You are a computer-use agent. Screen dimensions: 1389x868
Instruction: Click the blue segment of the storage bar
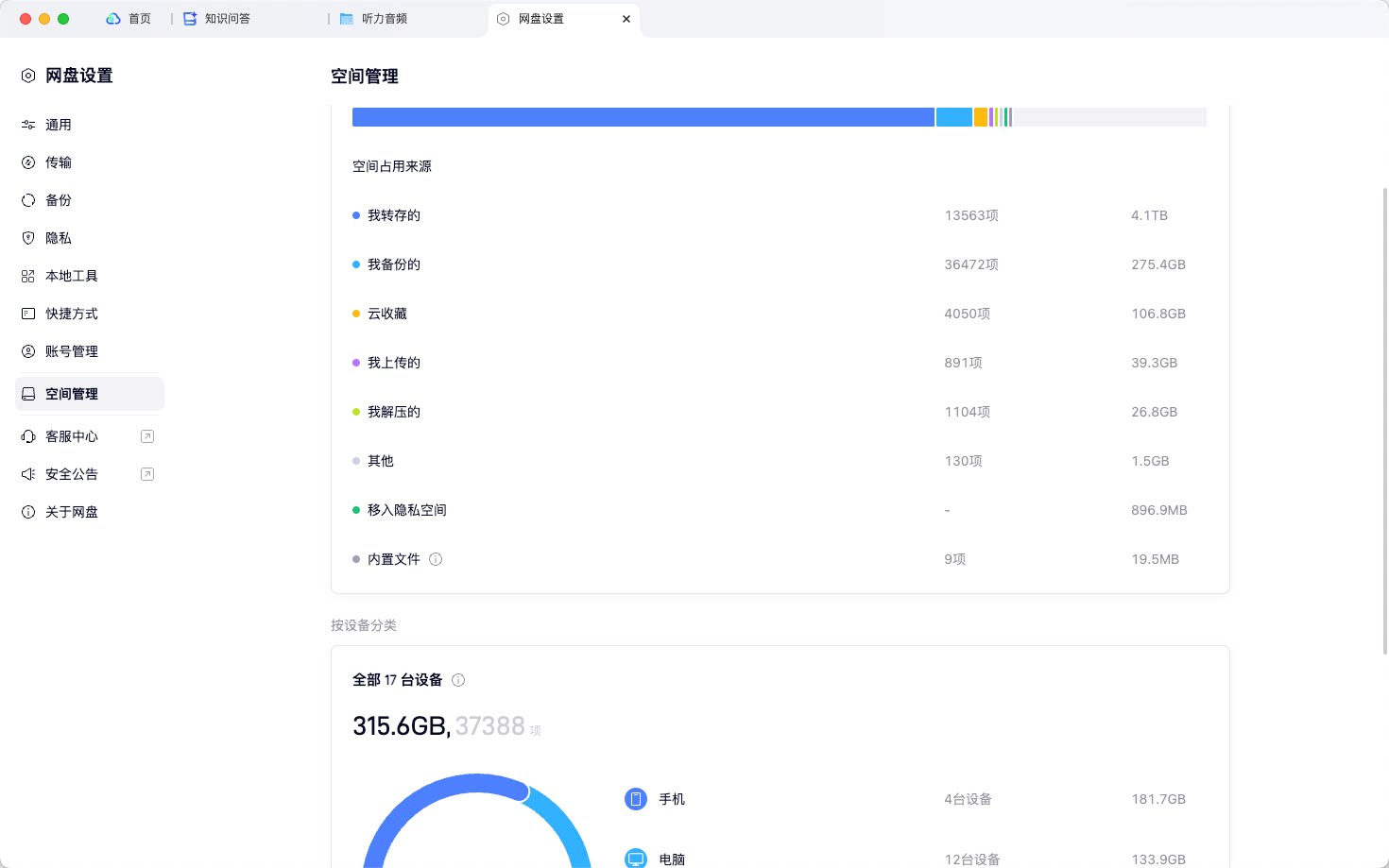(x=643, y=117)
